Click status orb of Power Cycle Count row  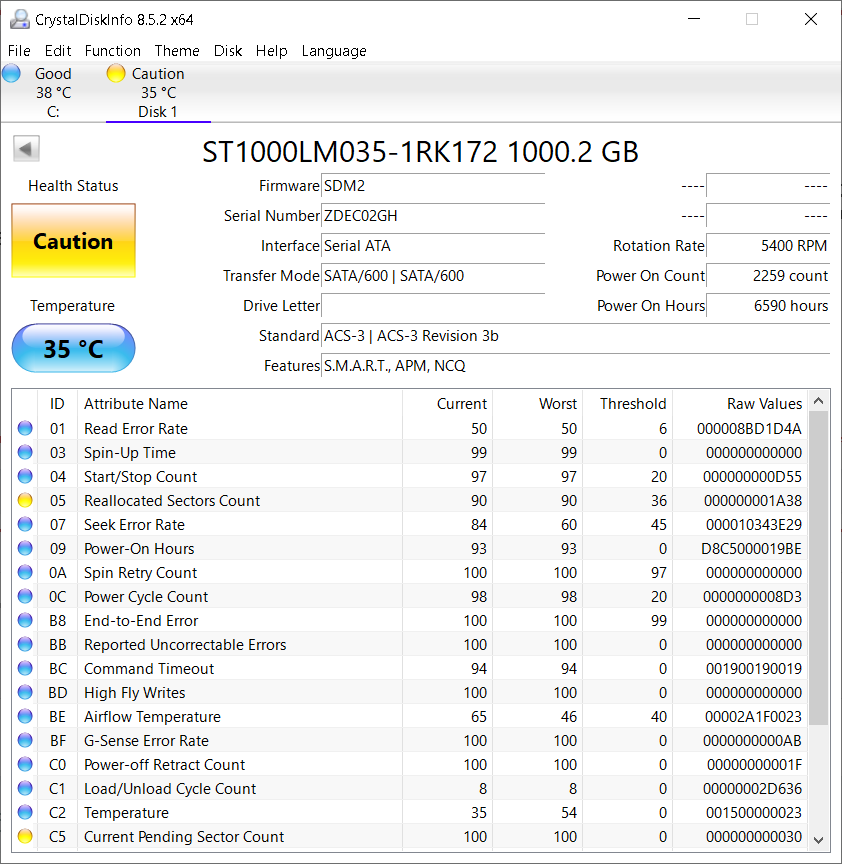click(x=25, y=596)
